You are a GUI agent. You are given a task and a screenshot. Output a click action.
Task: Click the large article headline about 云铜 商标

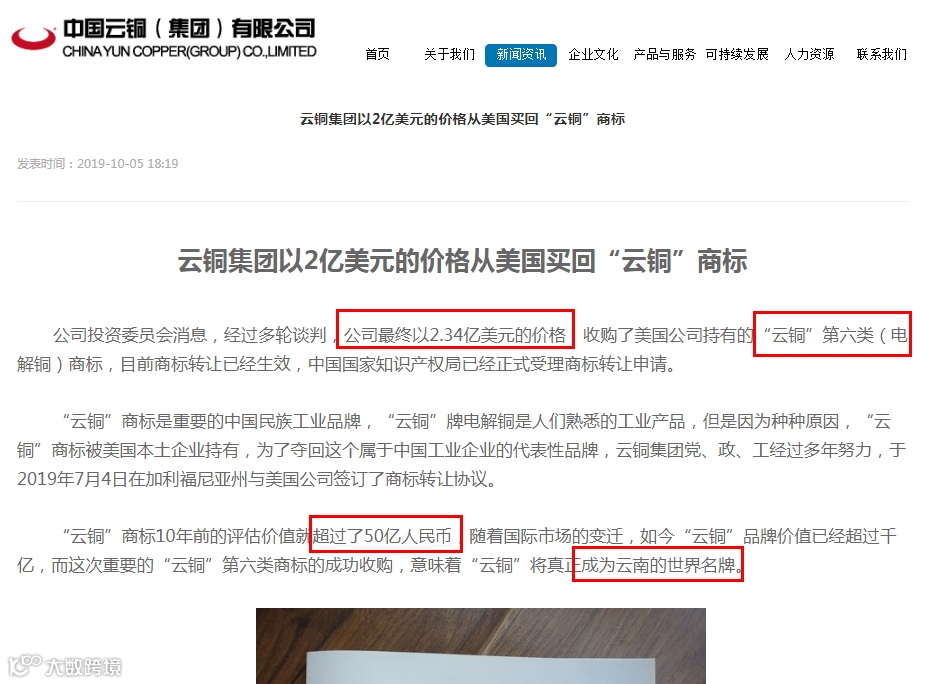tap(462, 261)
